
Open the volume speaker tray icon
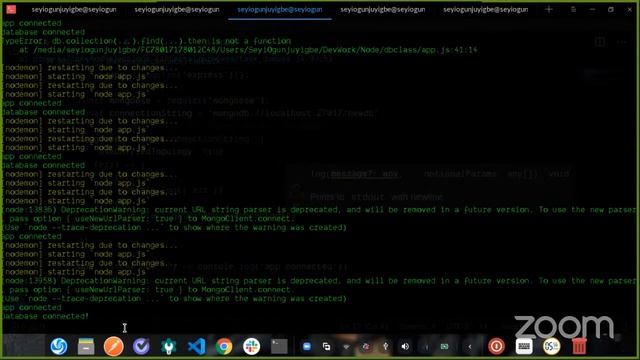[405, 346]
